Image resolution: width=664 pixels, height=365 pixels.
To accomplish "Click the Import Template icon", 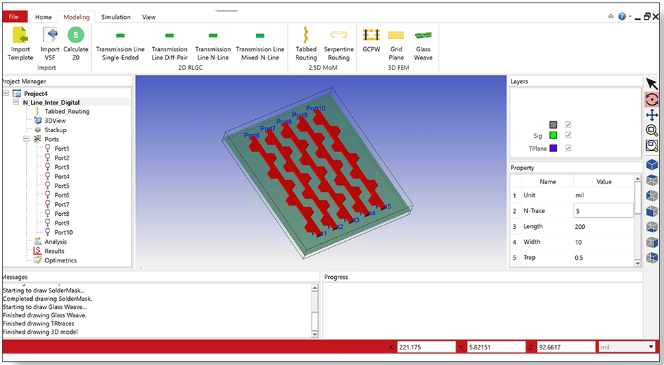I will click(20, 36).
